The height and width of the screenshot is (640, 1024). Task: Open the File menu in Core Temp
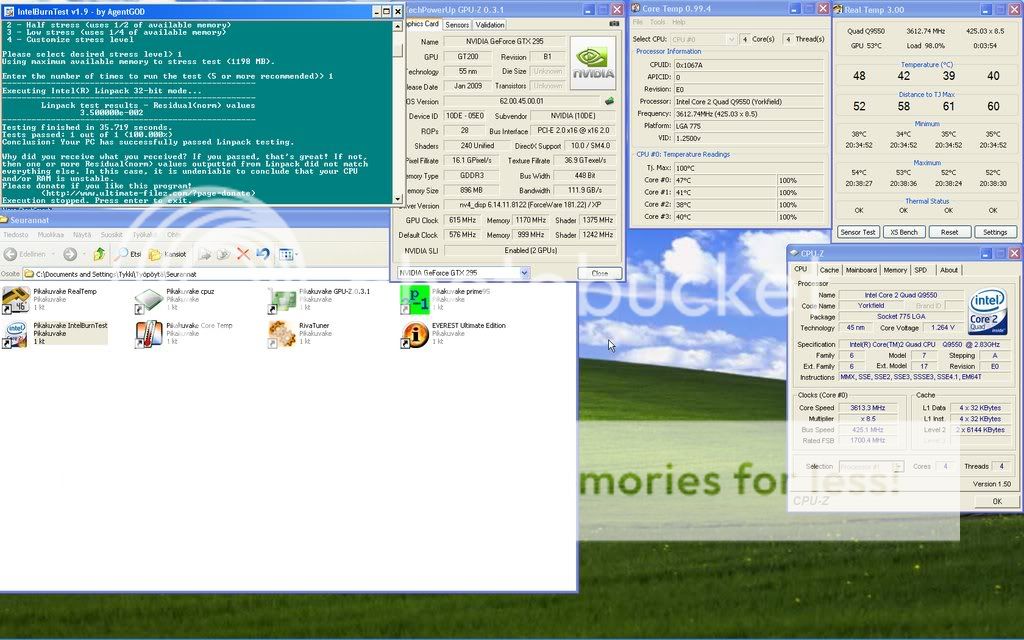(x=638, y=22)
